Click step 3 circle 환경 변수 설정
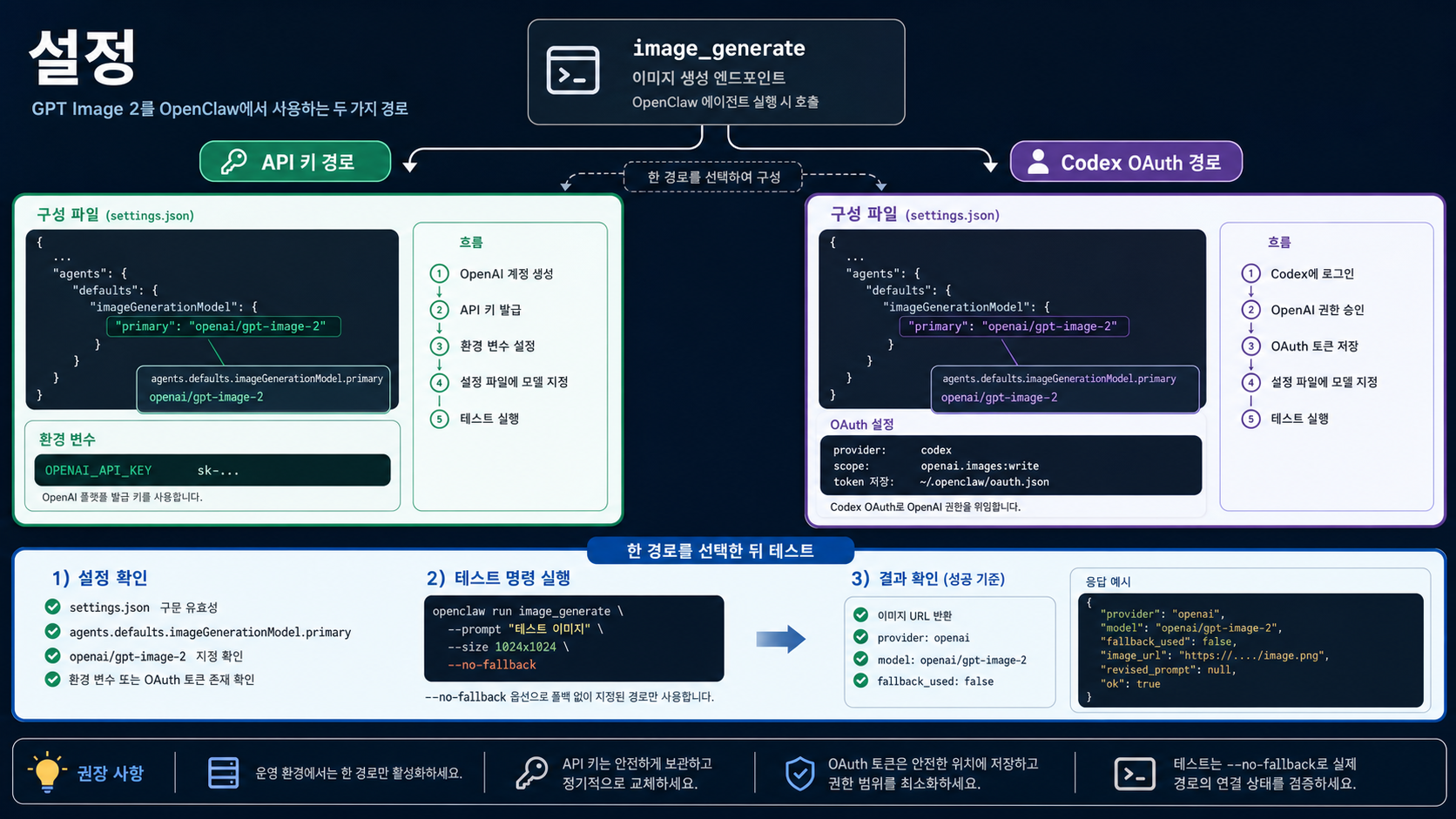Image resolution: width=1456 pixels, height=819 pixels. click(x=439, y=346)
